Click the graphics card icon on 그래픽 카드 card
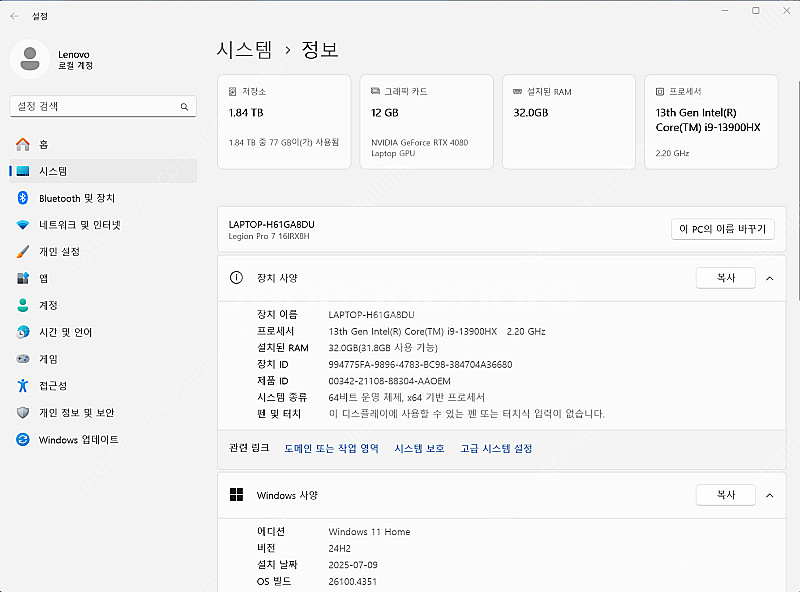The image size is (800, 592). [x=375, y=91]
